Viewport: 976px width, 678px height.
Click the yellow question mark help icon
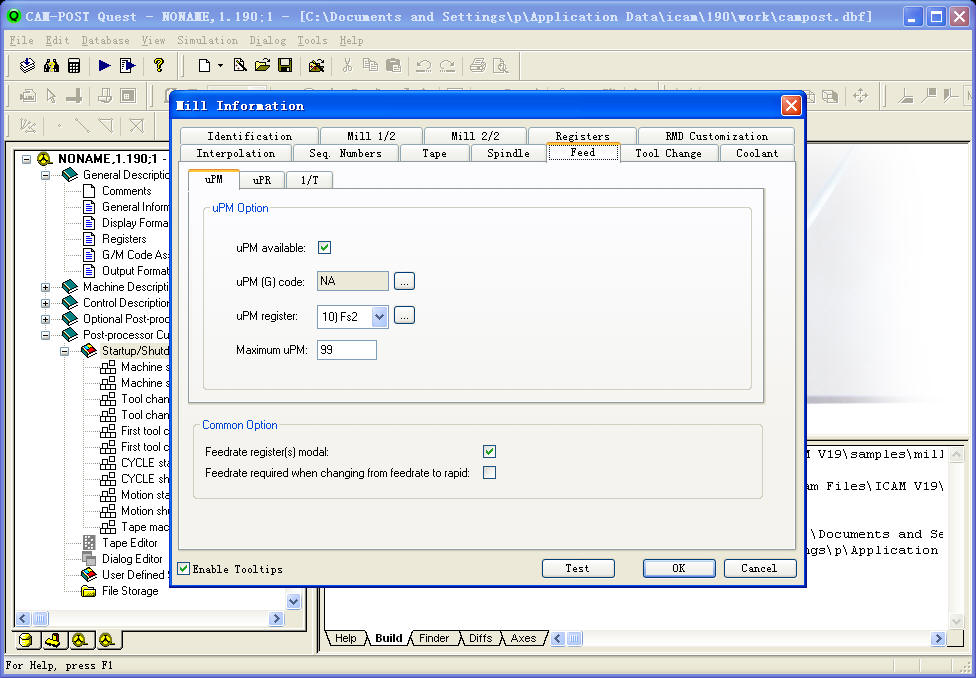click(159, 65)
